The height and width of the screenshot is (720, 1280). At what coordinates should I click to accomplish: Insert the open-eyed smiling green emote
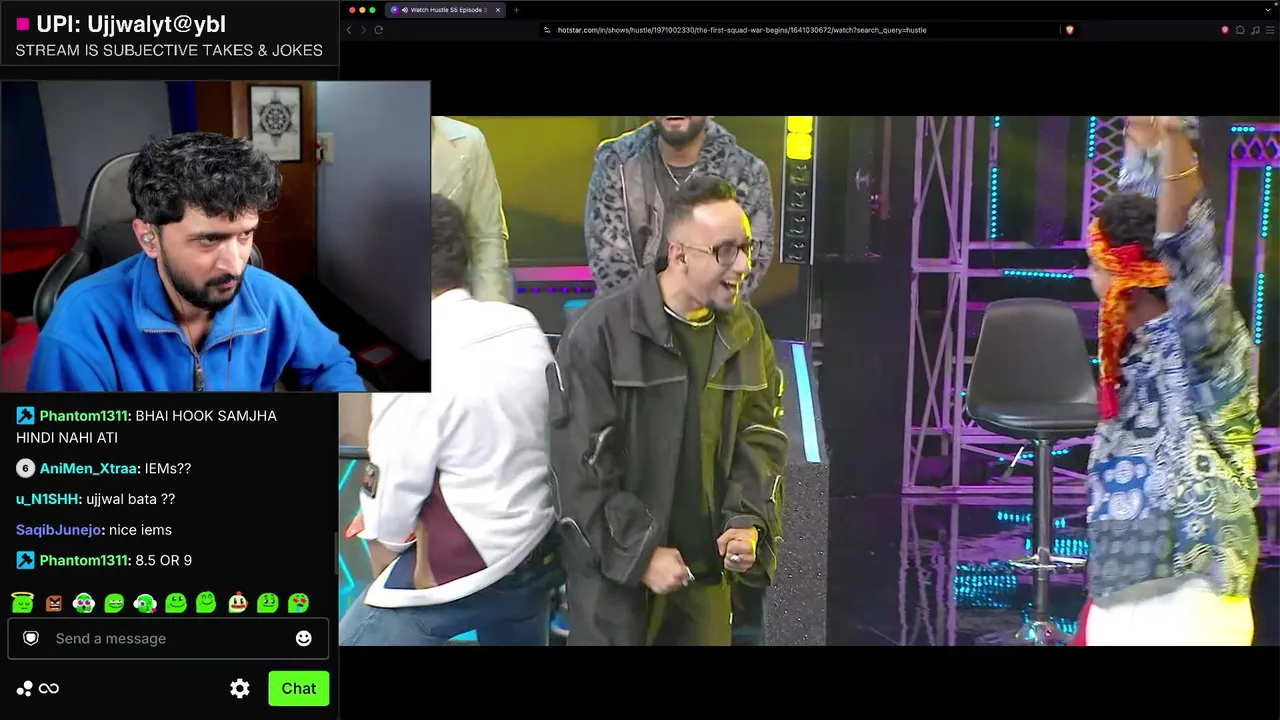[176, 603]
